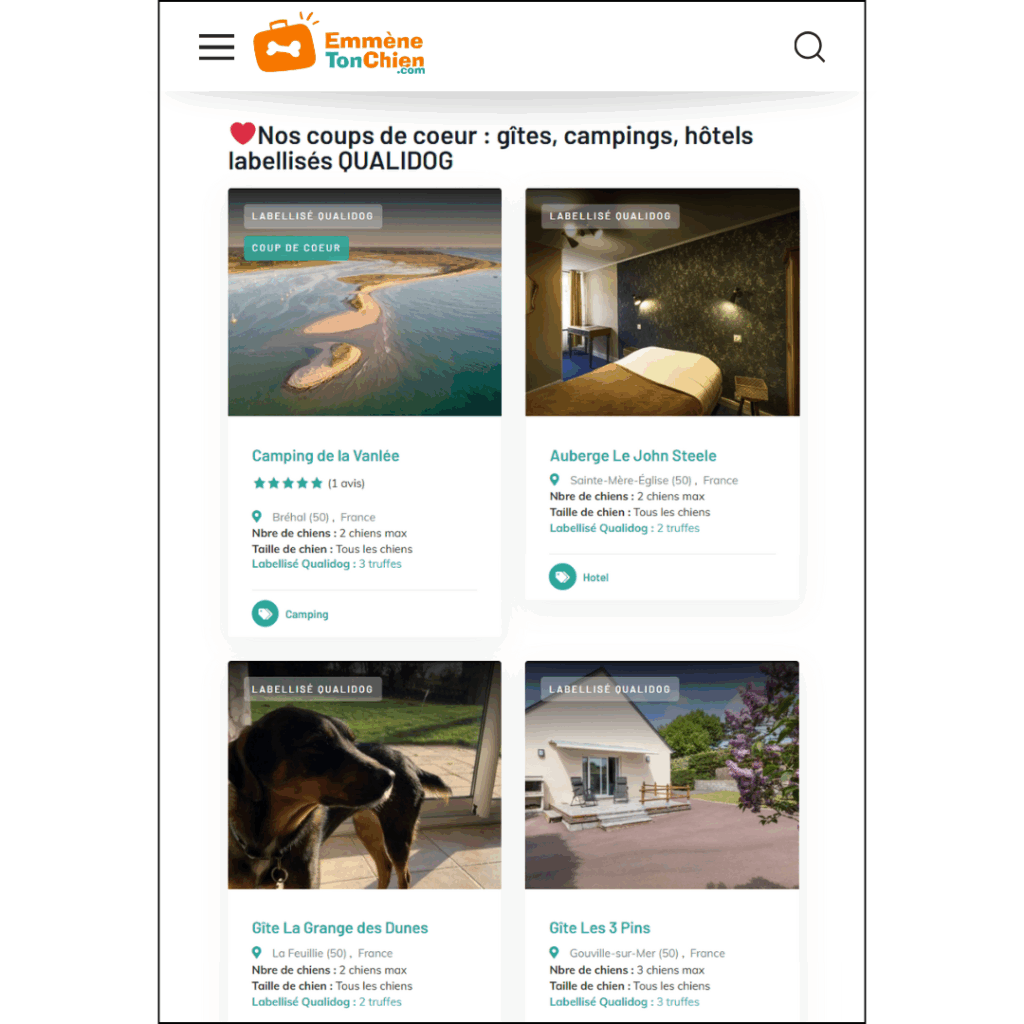This screenshot has width=1024, height=1024.
Task: Open the aerial beach photo of Camping de la Vanlée
Action: [364, 302]
